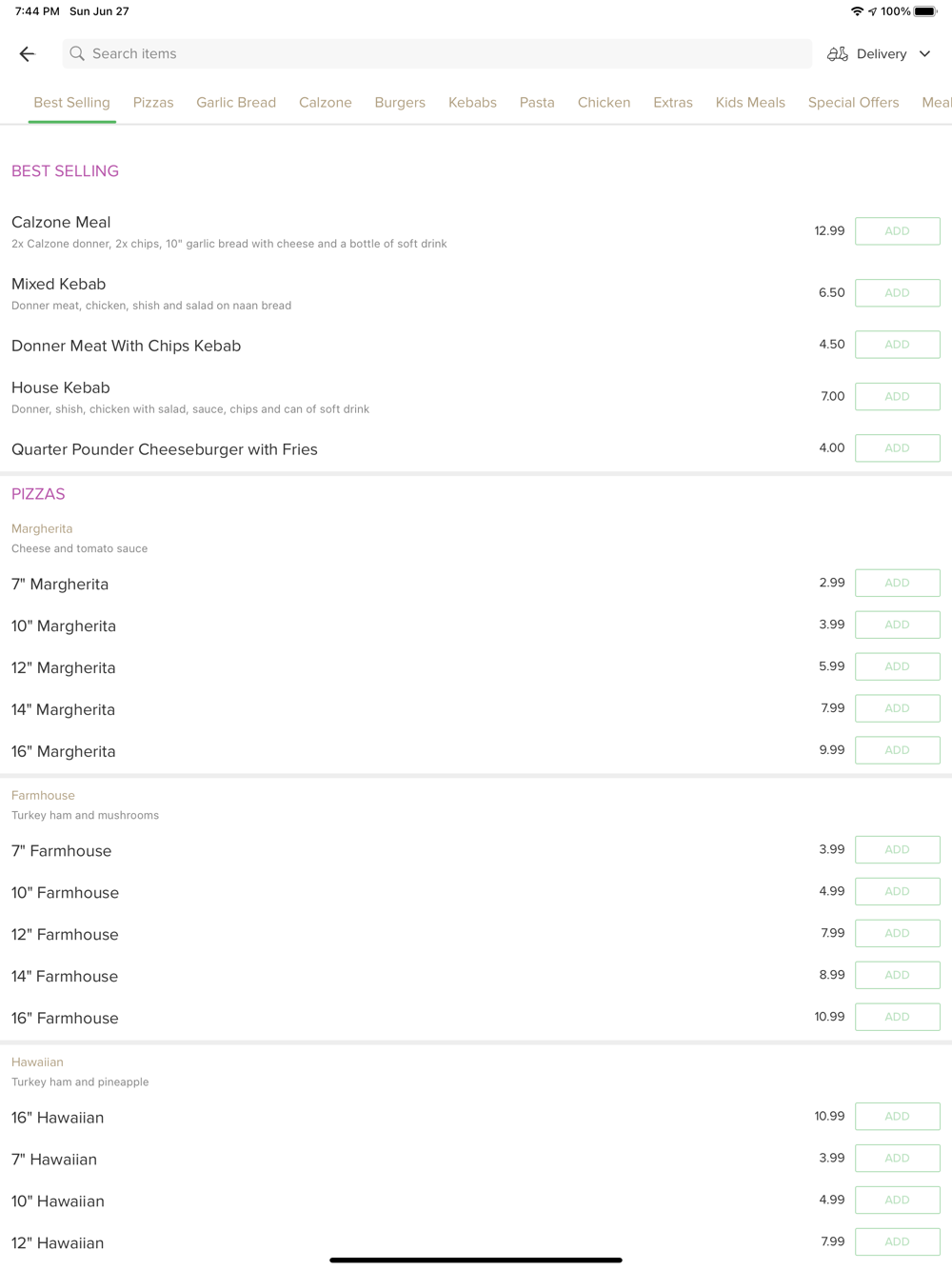Add the 12" Margherita pizza
This screenshot has width=952, height=1270.
[x=897, y=666]
